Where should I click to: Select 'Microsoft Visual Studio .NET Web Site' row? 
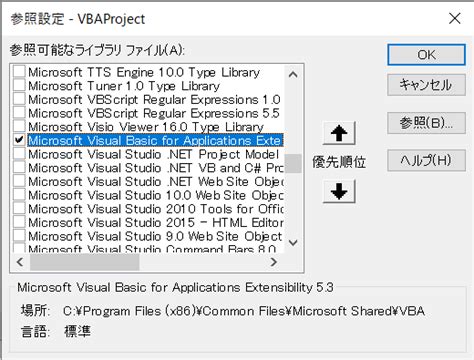tap(156, 181)
